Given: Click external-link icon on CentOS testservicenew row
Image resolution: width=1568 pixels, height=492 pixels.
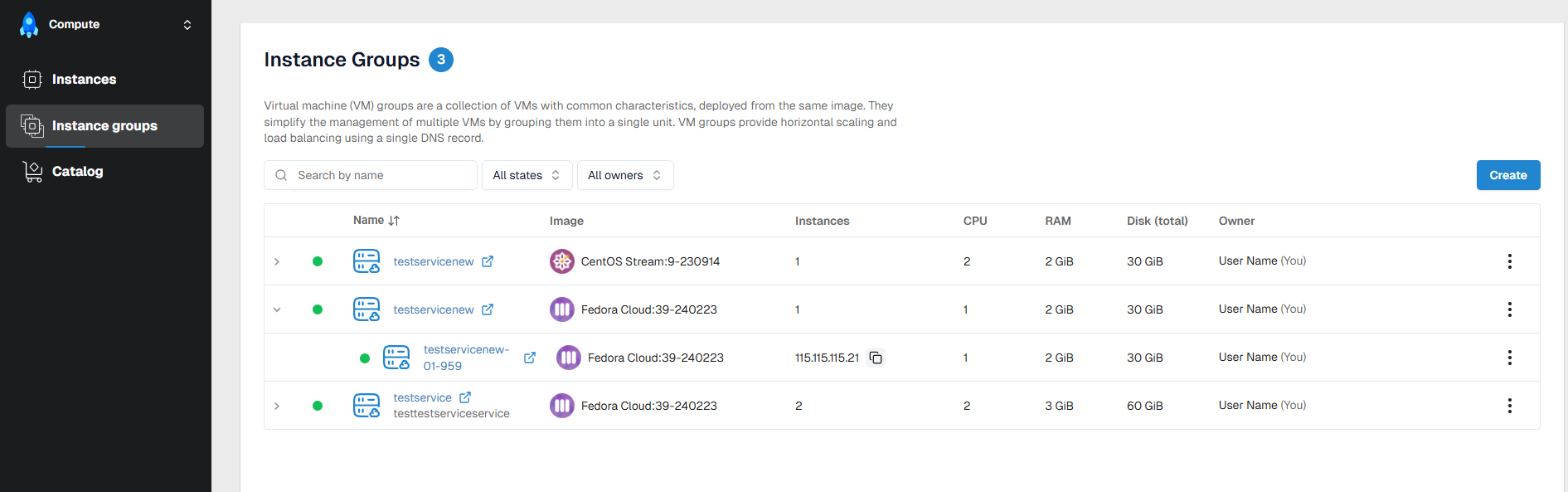Looking at the screenshot, I should 488,261.
